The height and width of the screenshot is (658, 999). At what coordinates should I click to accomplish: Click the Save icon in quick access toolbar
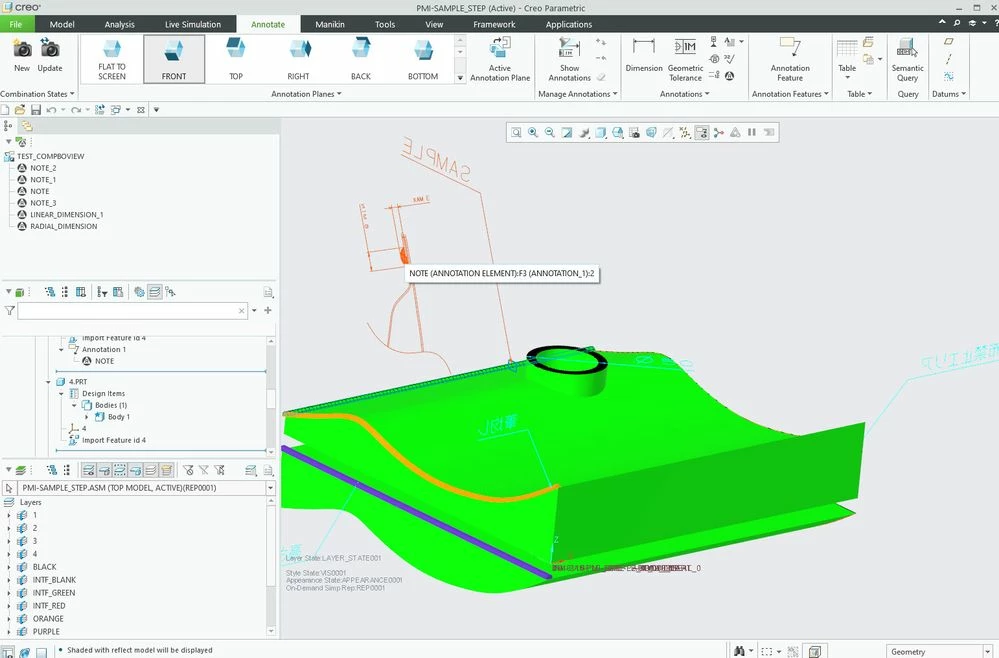[x=36, y=110]
